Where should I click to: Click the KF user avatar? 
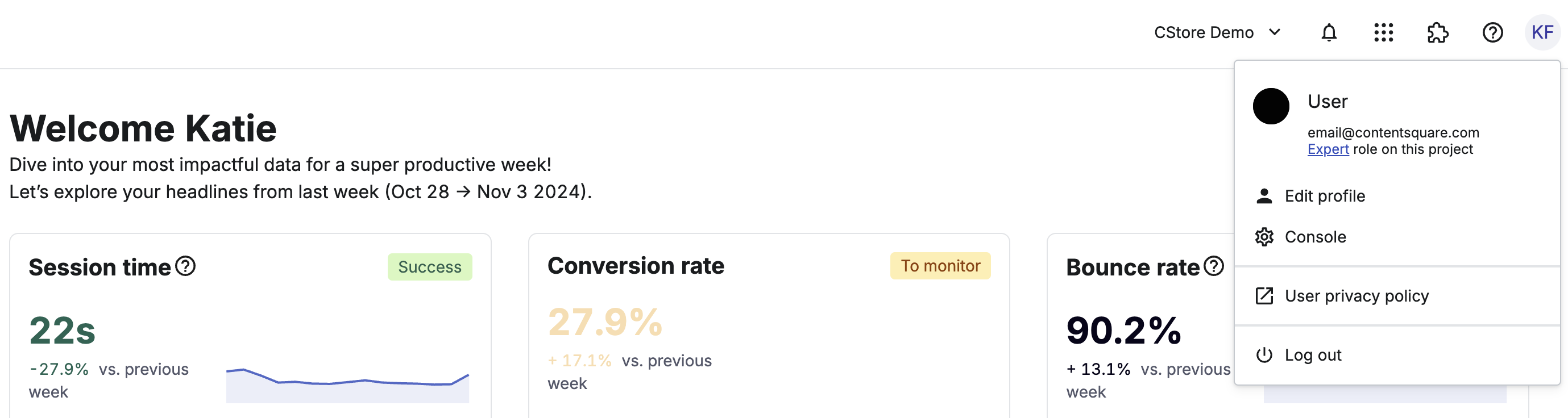point(1542,32)
